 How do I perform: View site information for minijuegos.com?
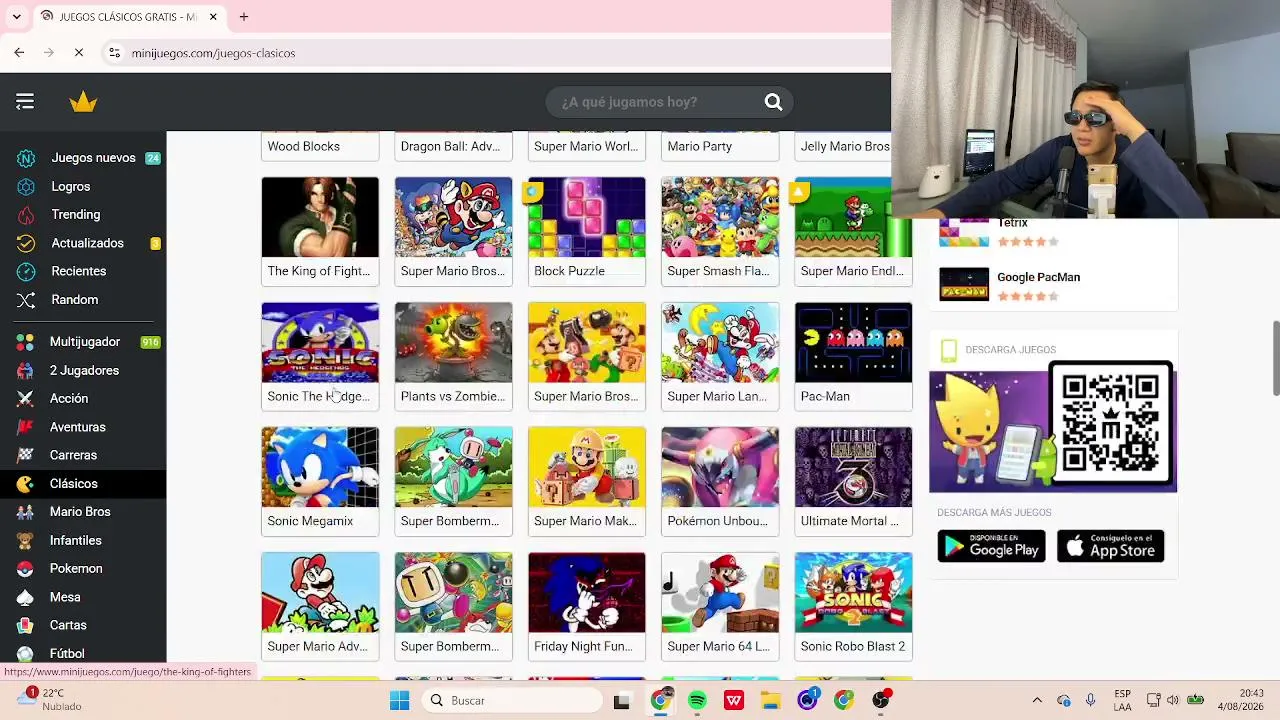click(x=115, y=53)
